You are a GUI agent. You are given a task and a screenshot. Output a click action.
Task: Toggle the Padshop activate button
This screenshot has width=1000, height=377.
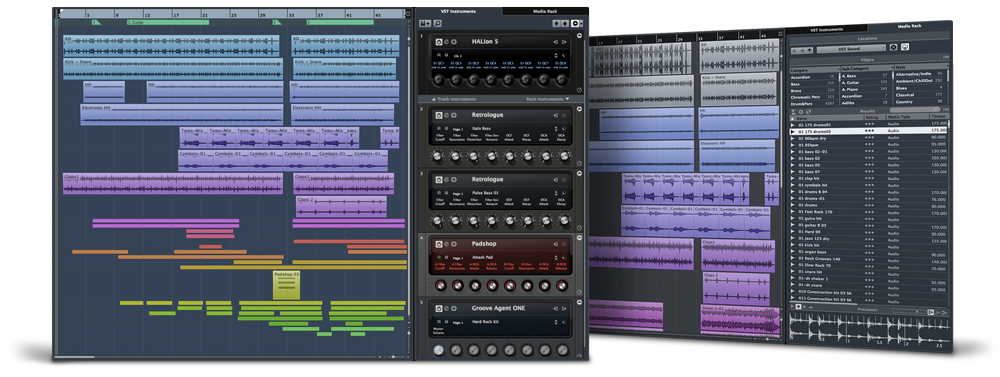(x=439, y=244)
